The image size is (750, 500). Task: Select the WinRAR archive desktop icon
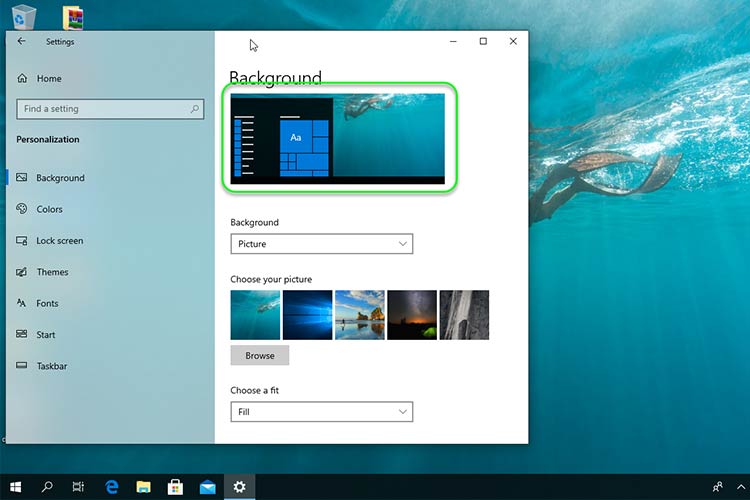click(x=73, y=18)
